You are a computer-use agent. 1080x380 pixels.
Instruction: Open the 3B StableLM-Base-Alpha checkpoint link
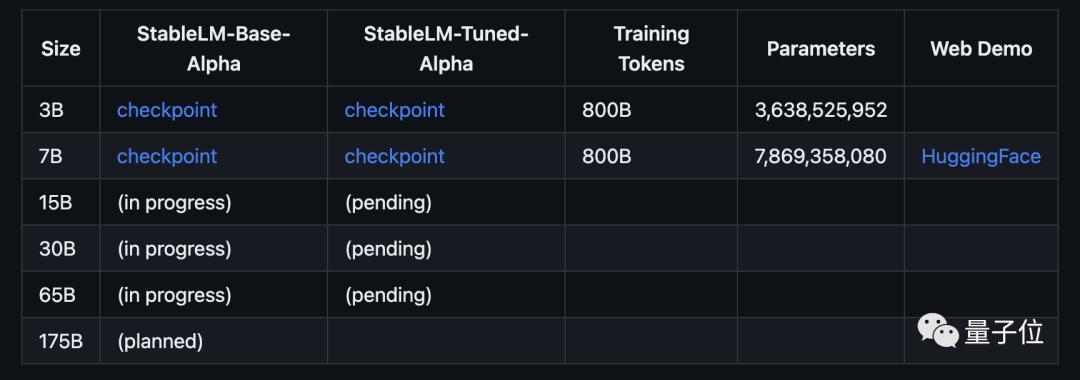[167, 110]
